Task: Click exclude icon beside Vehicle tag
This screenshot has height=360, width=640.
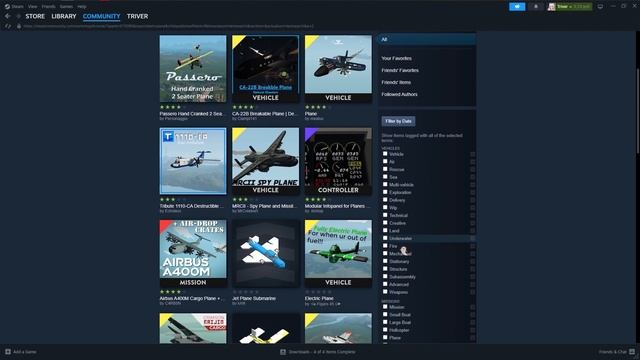Action: [x=472, y=154]
